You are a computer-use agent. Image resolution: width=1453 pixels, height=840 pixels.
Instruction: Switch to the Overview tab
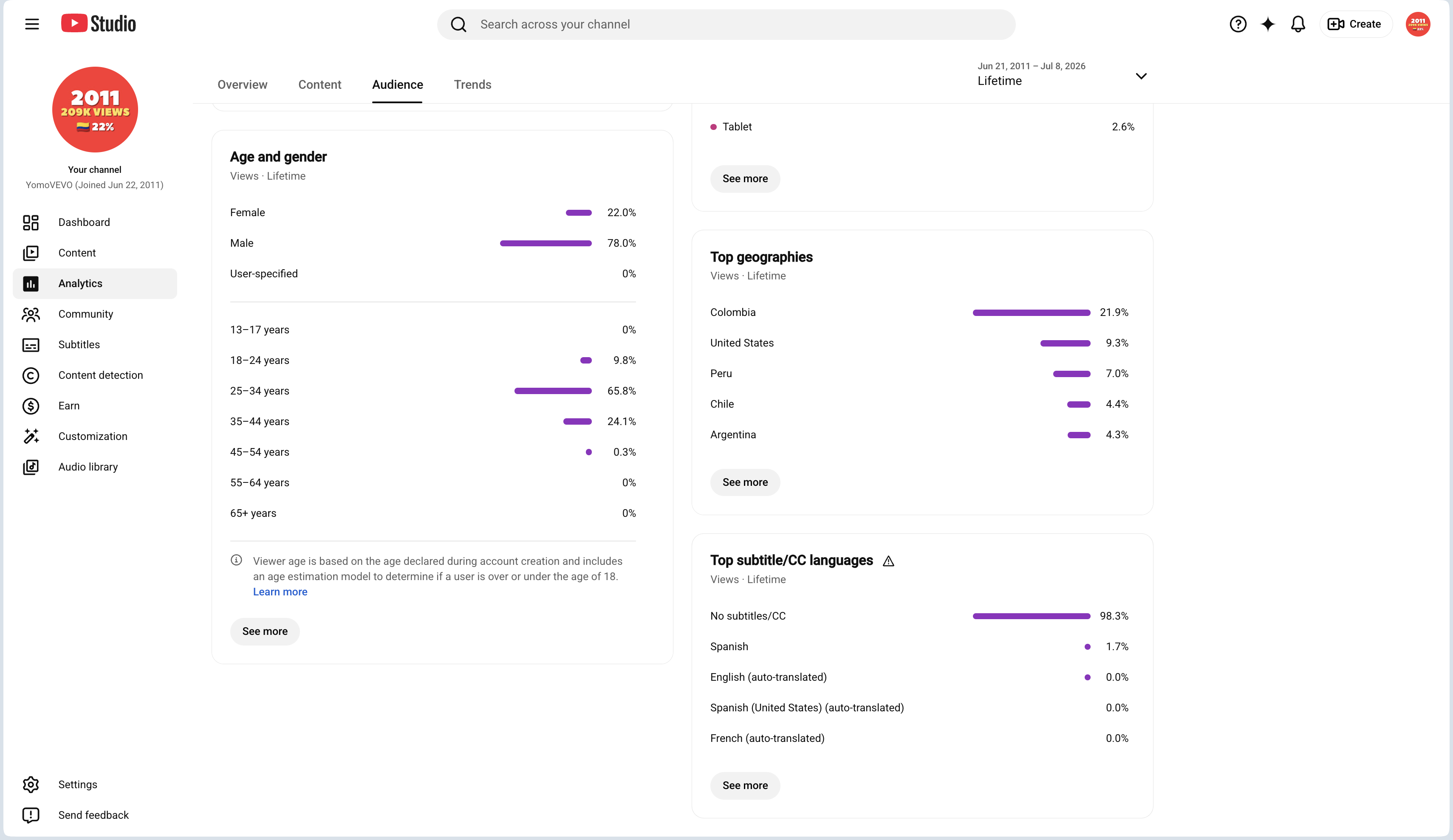click(x=242, y=85)
